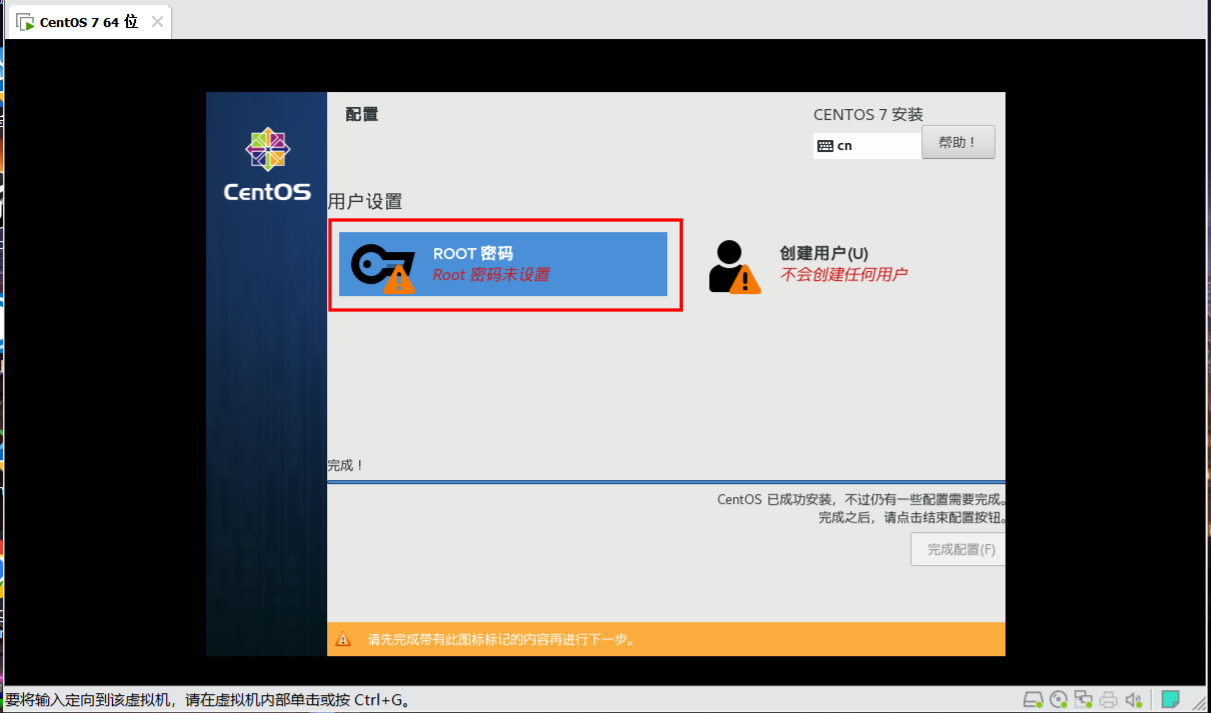Click the red '不会创建任何用户' status text
This screenshot has width=1211, height=713.
[x=843, y=275]
